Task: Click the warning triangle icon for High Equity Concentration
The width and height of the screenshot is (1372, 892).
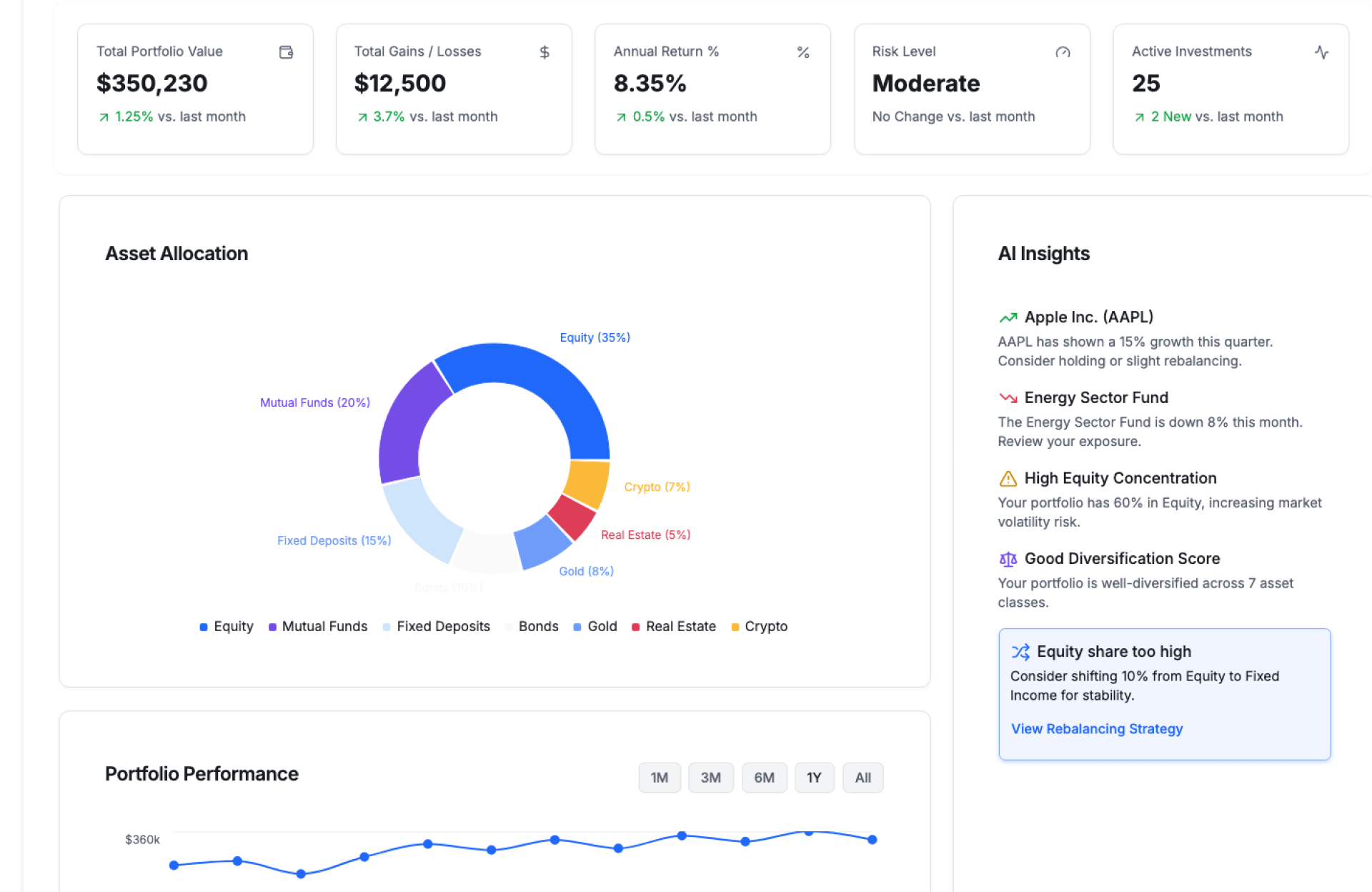Action: click(1008, 479)
